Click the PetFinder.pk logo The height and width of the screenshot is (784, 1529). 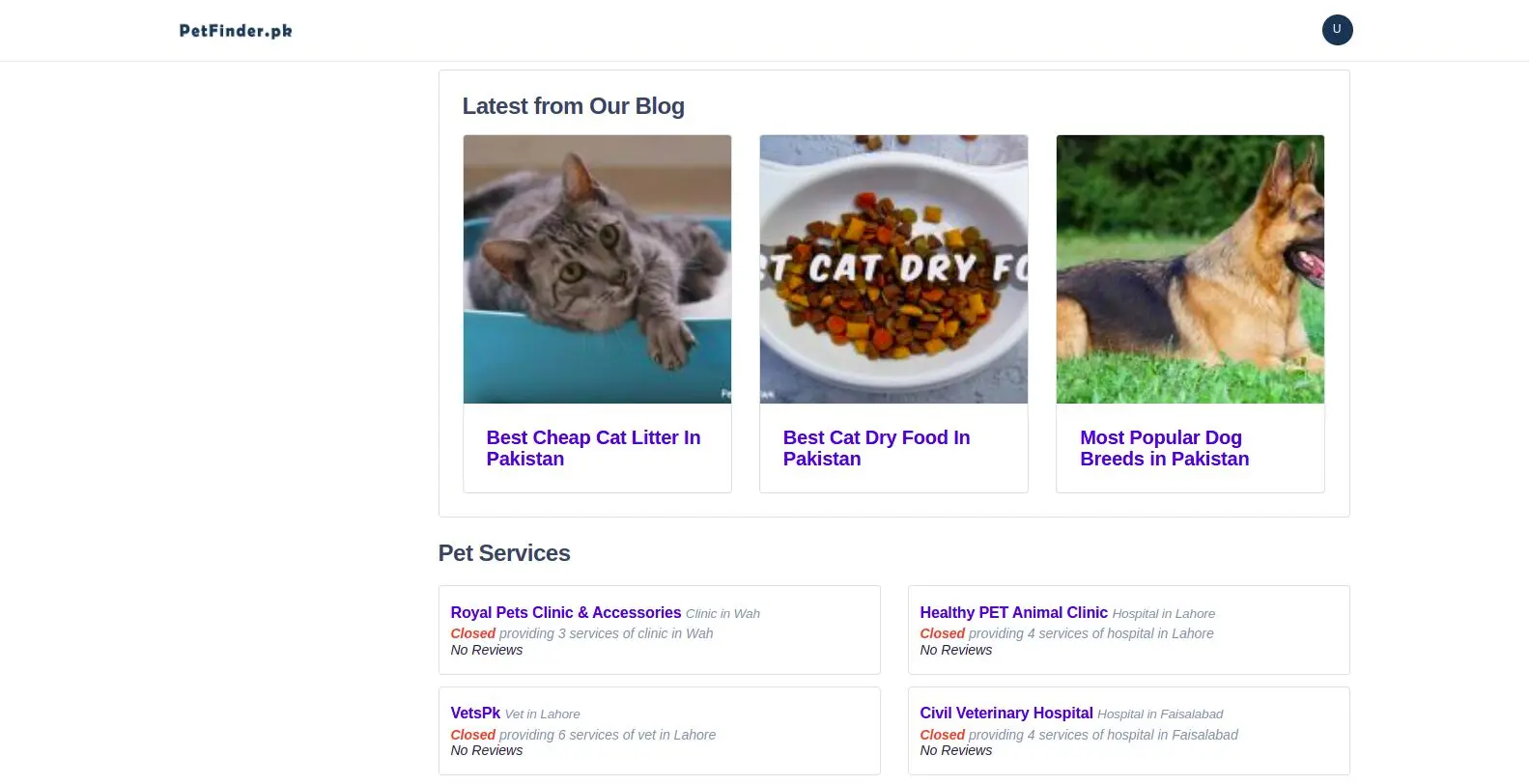(236, 31)
